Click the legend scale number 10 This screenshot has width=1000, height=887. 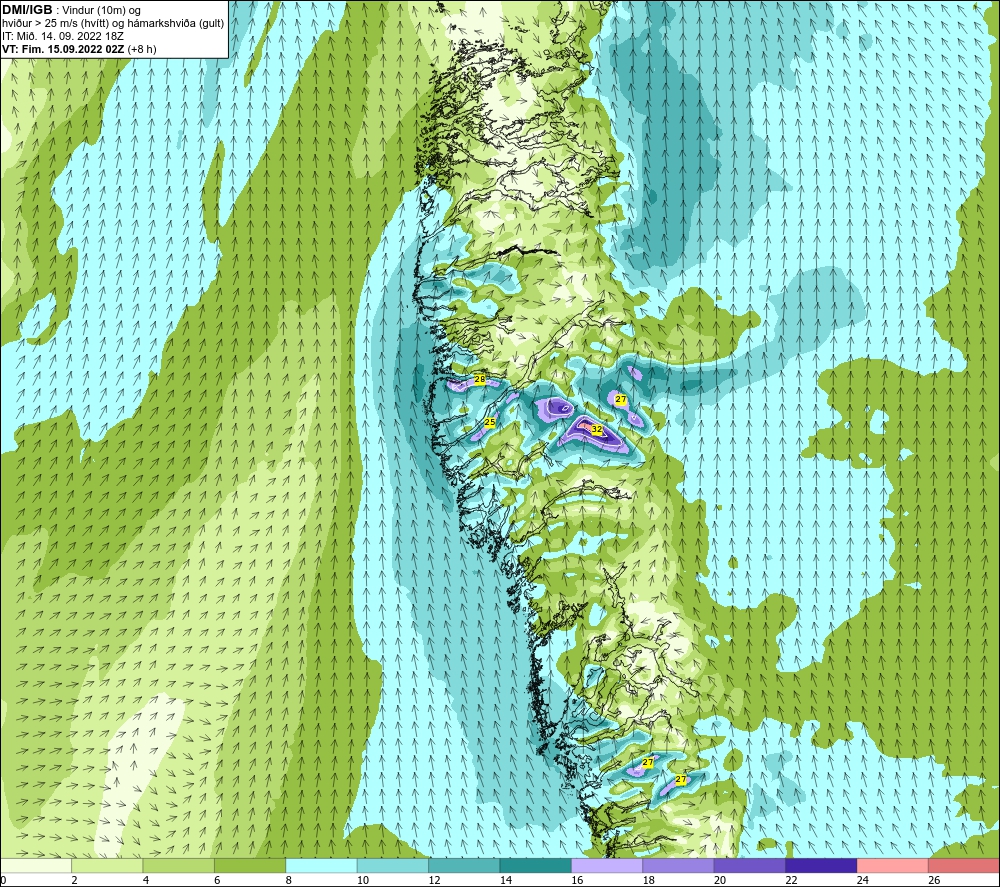(x=362, y=880)
